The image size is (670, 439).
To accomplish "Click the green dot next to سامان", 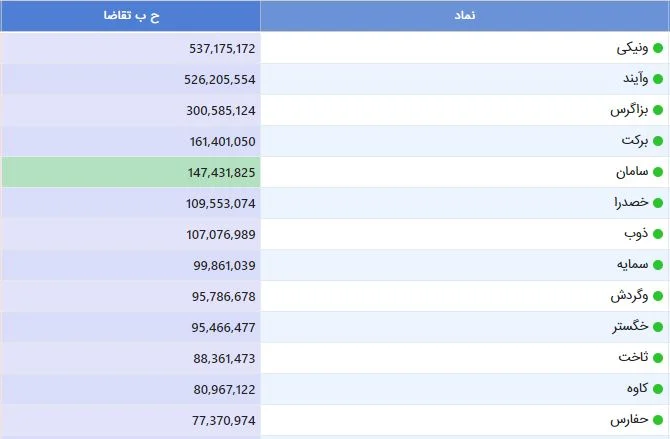I will click(658, 172).
